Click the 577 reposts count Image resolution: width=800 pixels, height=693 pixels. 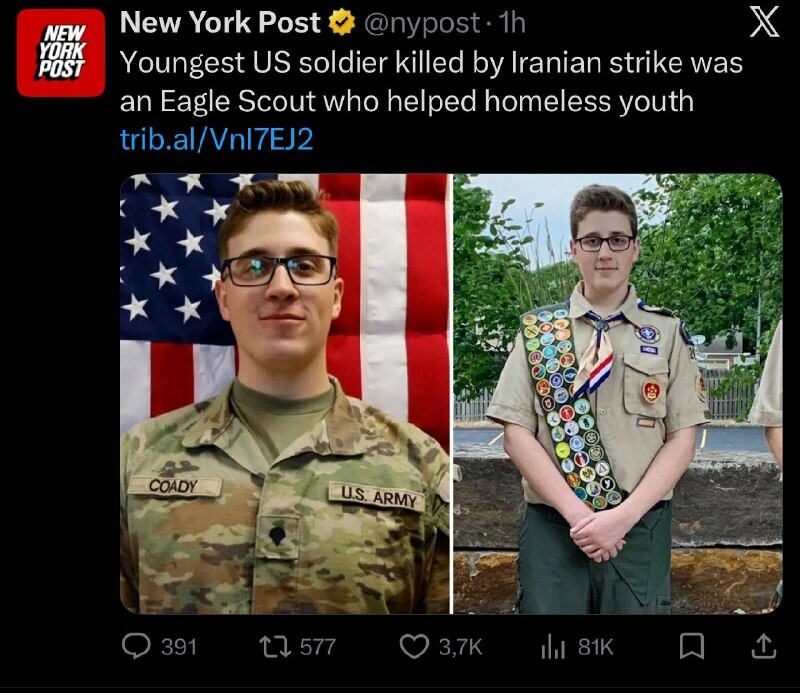(317, 647)
